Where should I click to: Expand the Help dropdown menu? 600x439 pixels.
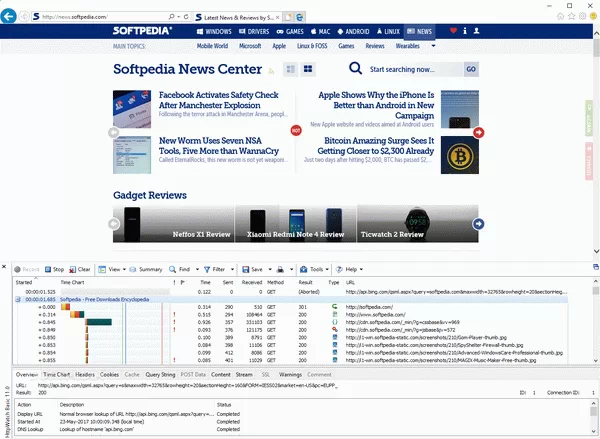coord(350,269)
